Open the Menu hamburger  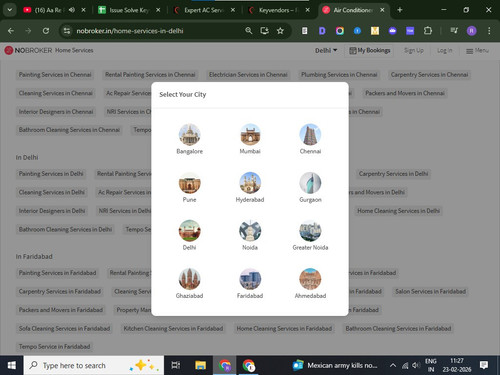tap(477, 51)
